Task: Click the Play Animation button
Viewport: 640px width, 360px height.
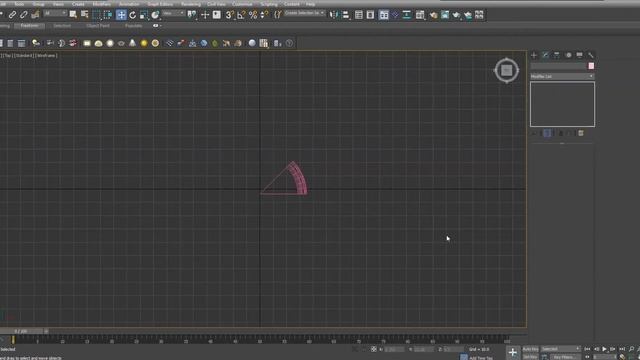Action: click(x=604, y=349)
